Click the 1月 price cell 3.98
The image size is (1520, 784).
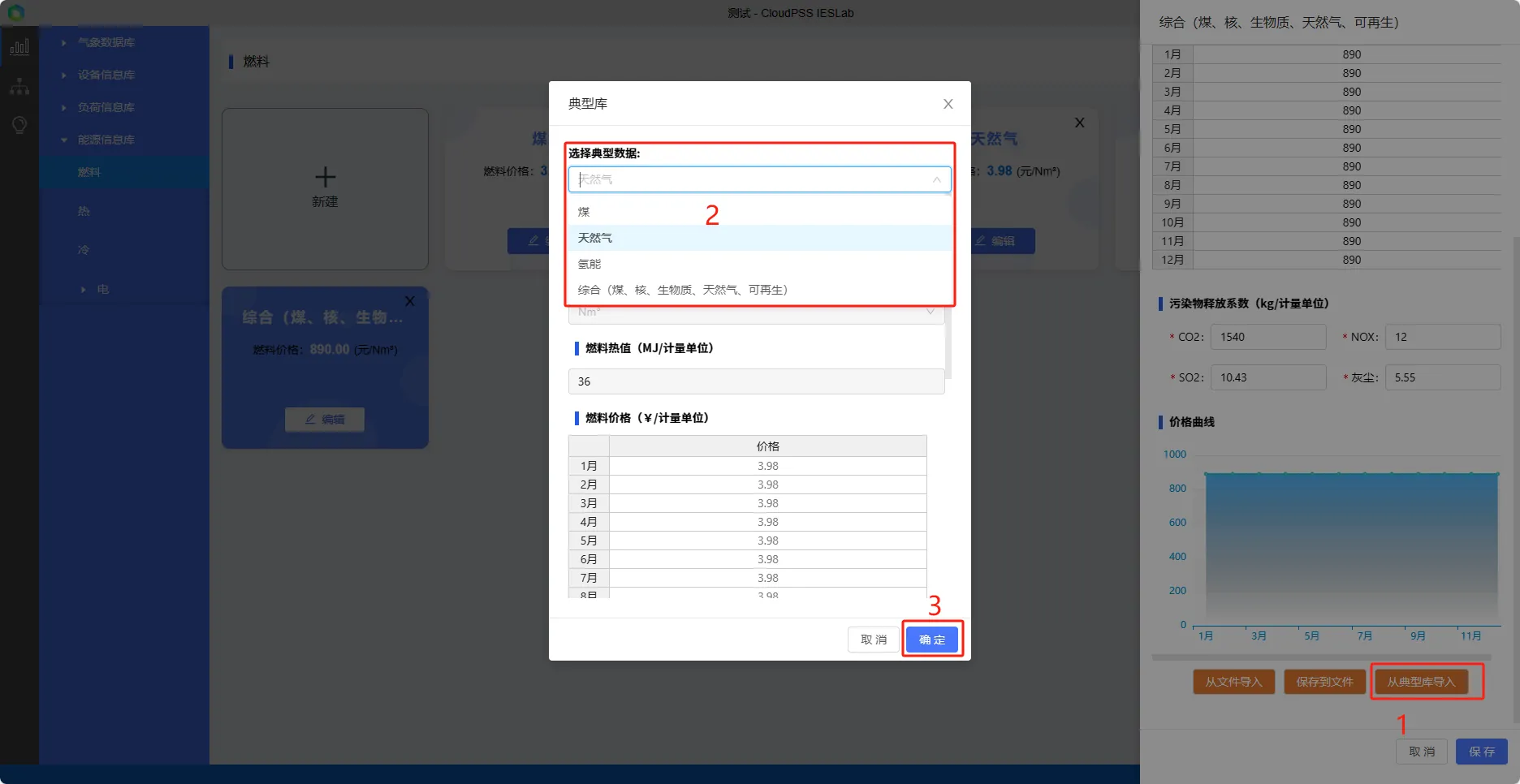[x=767, y=466]
